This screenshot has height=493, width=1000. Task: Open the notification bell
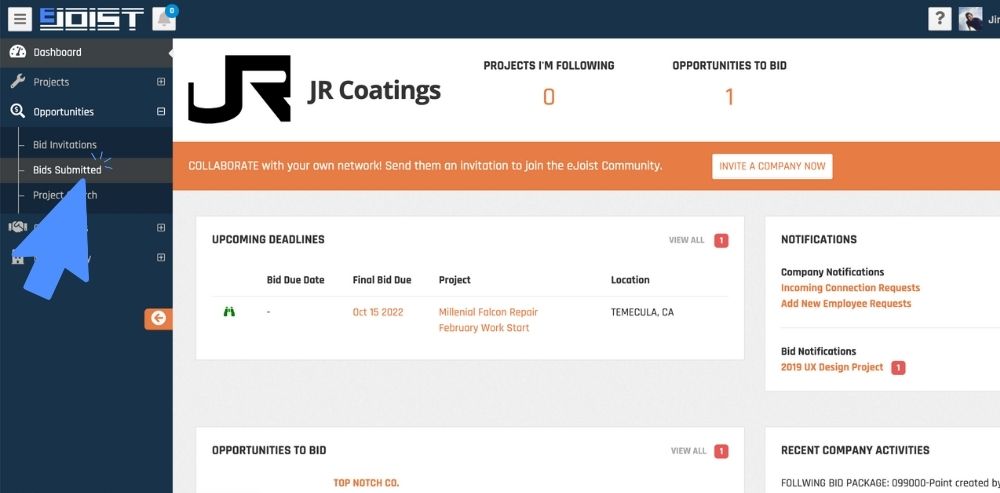[x=164, y=19]
